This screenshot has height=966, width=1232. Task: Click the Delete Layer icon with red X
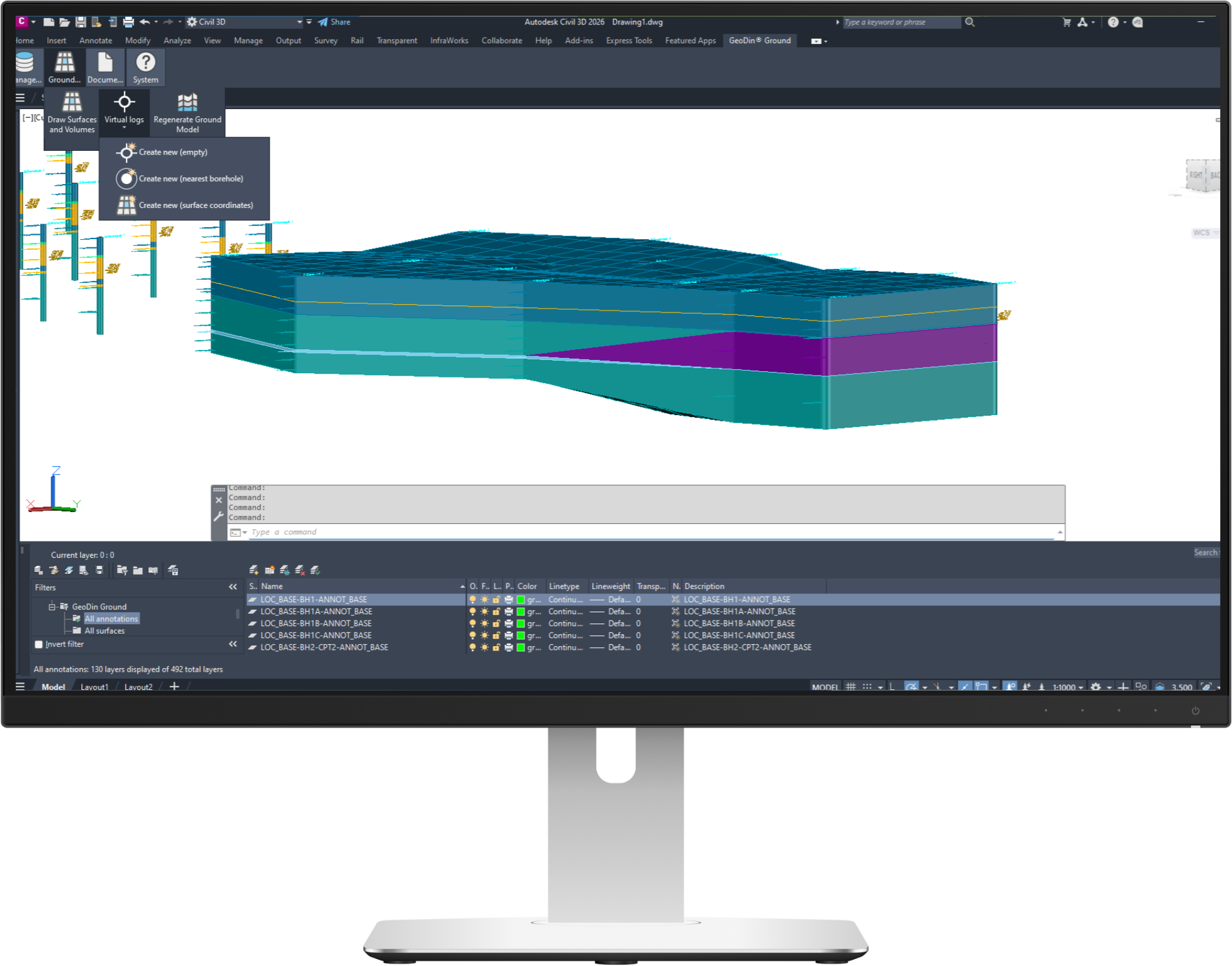tap(300, 570)
